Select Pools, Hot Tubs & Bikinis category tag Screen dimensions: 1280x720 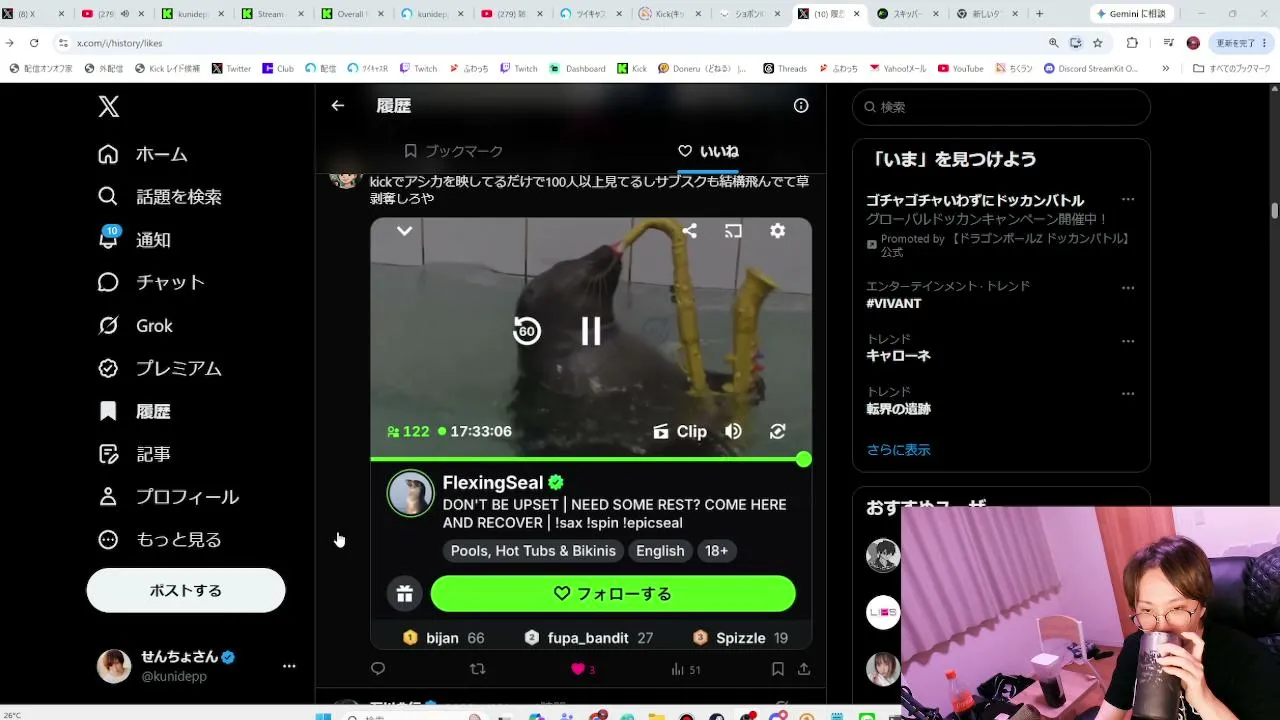coord(533,551)
